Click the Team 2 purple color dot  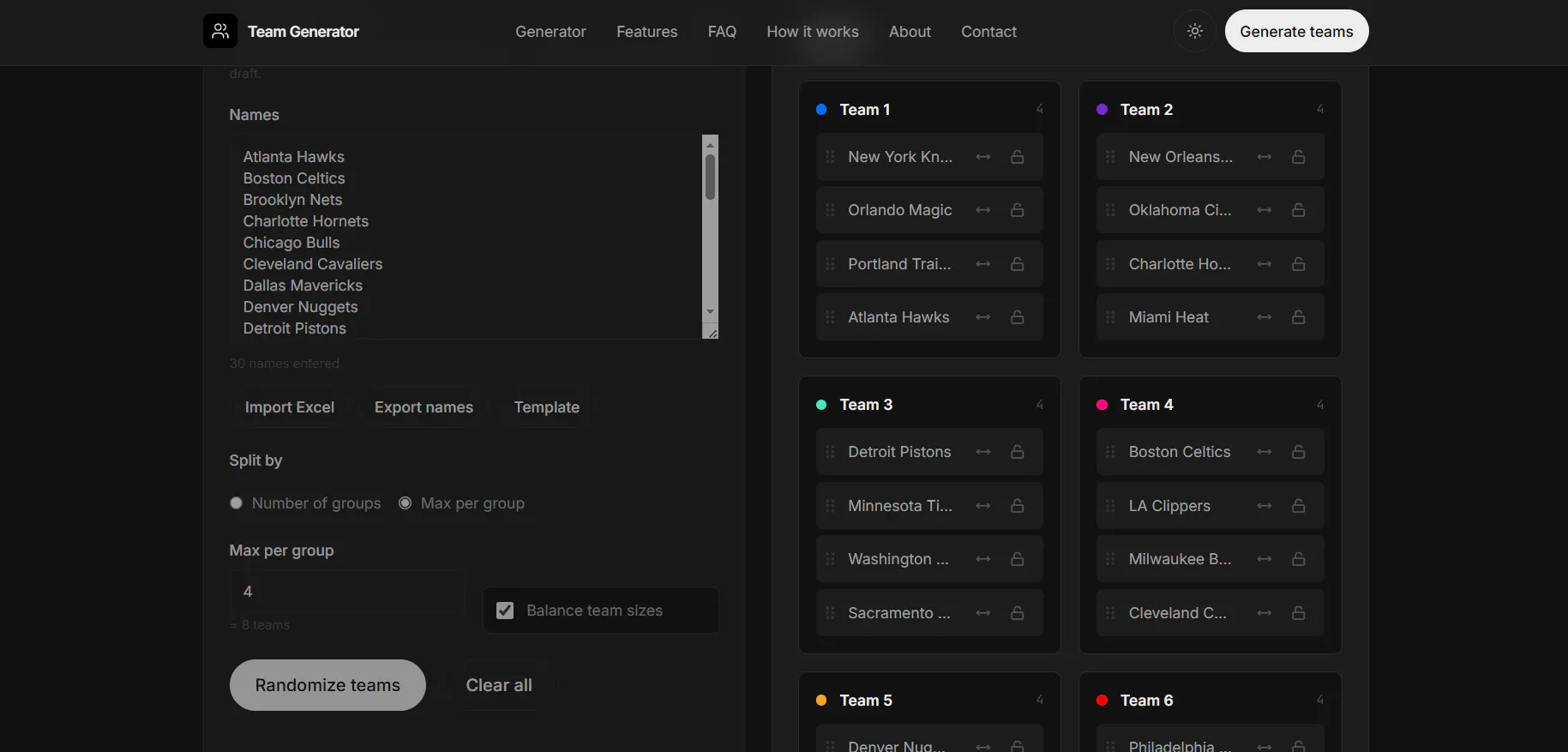pyautogui.click(x=1102, y=110)
